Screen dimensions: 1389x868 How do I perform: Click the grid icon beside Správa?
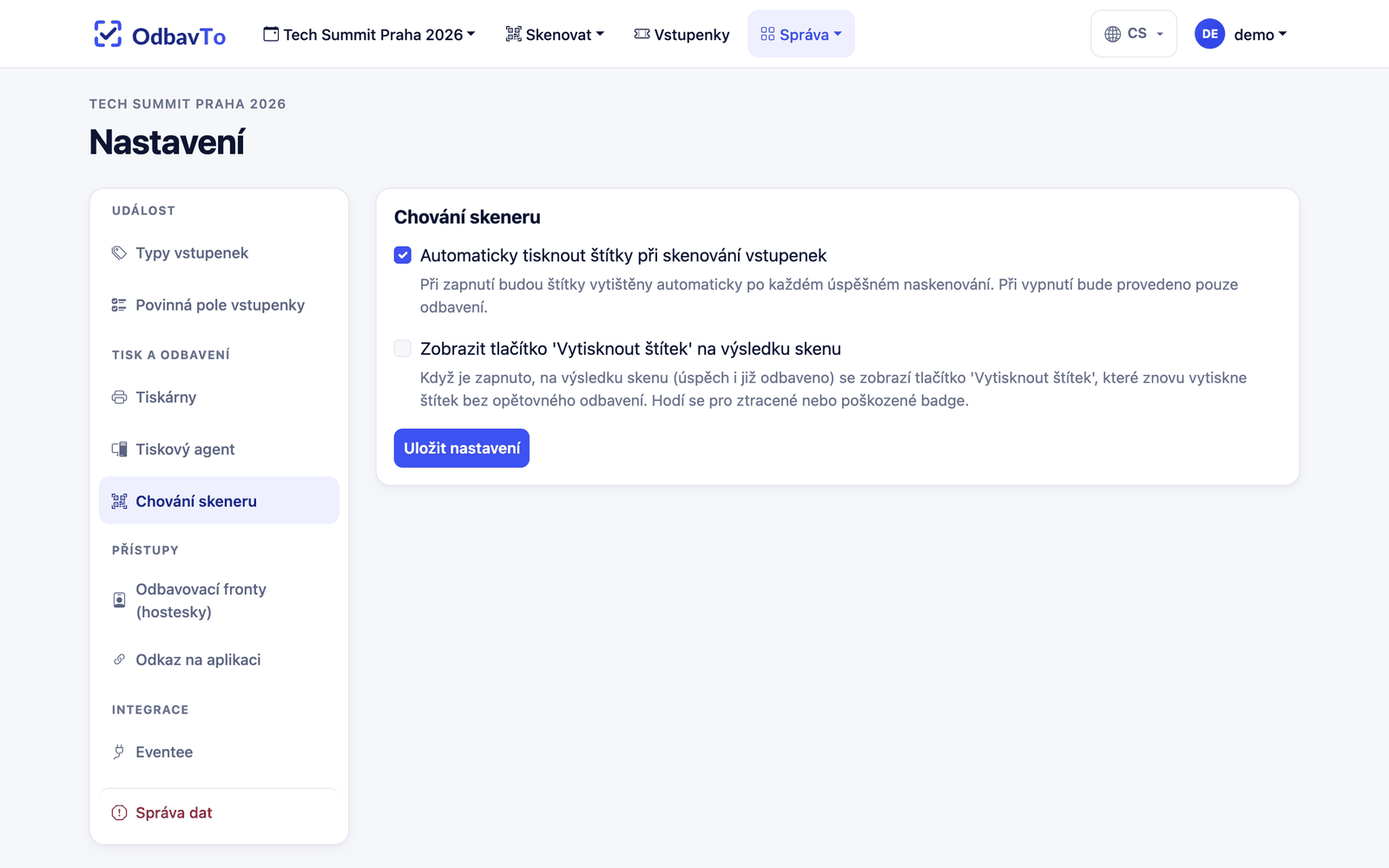[767, 34]
